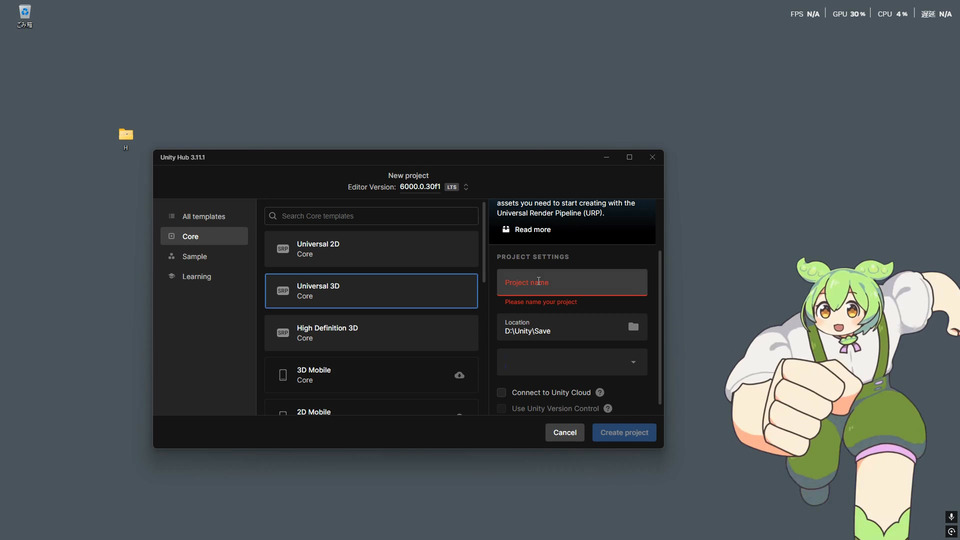
Task: Open help for Use Unity Version Control
Action: [x=607, y=408]
